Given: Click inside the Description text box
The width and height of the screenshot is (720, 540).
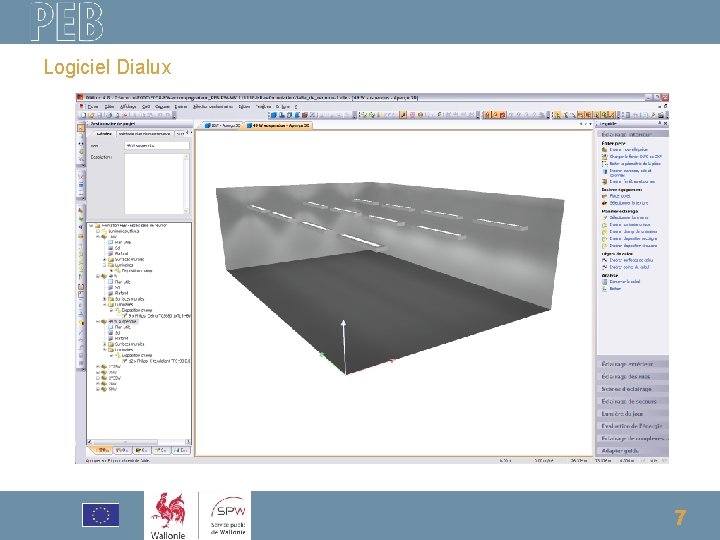Looking at the screenshot, I should click(154, 183).
